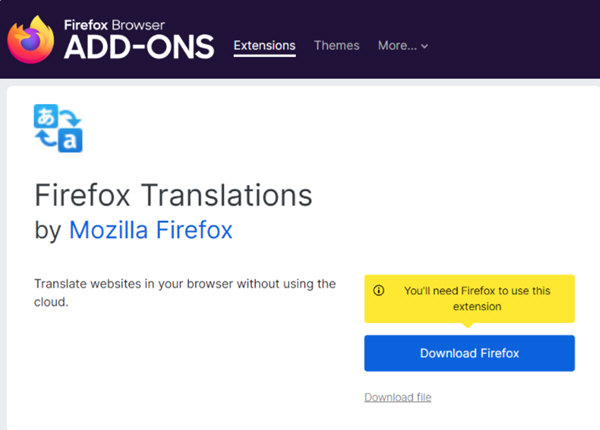
Task: Click the Firefox Translations extension icon
Action: pyautogui.click(x=58, y=128)
